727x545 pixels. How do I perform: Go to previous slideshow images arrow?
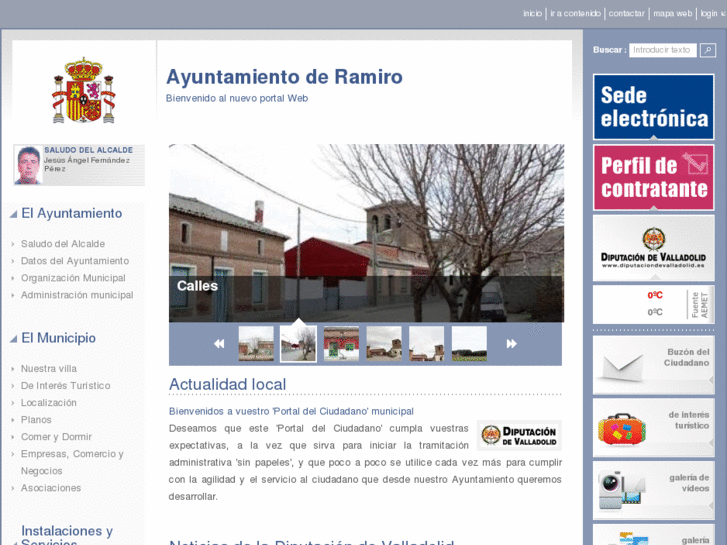[219, 344]
